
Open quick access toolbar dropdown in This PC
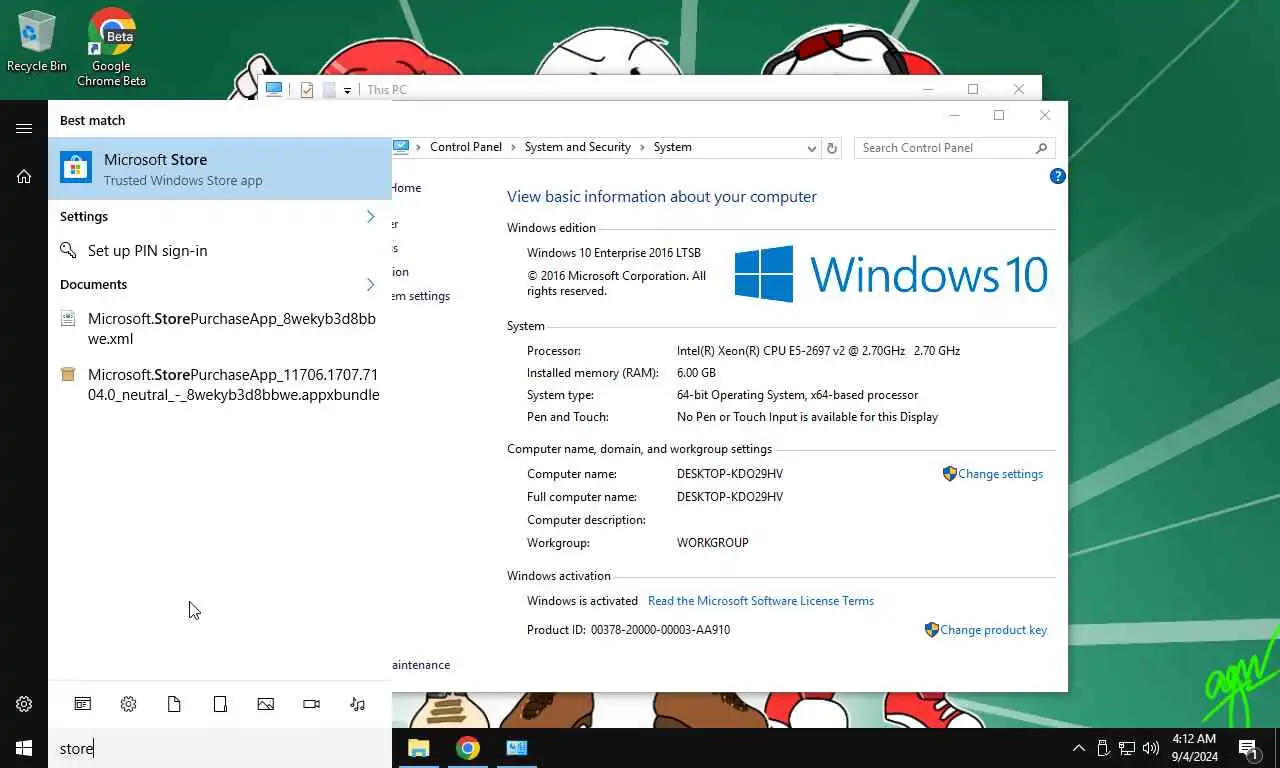pos(347,90)
